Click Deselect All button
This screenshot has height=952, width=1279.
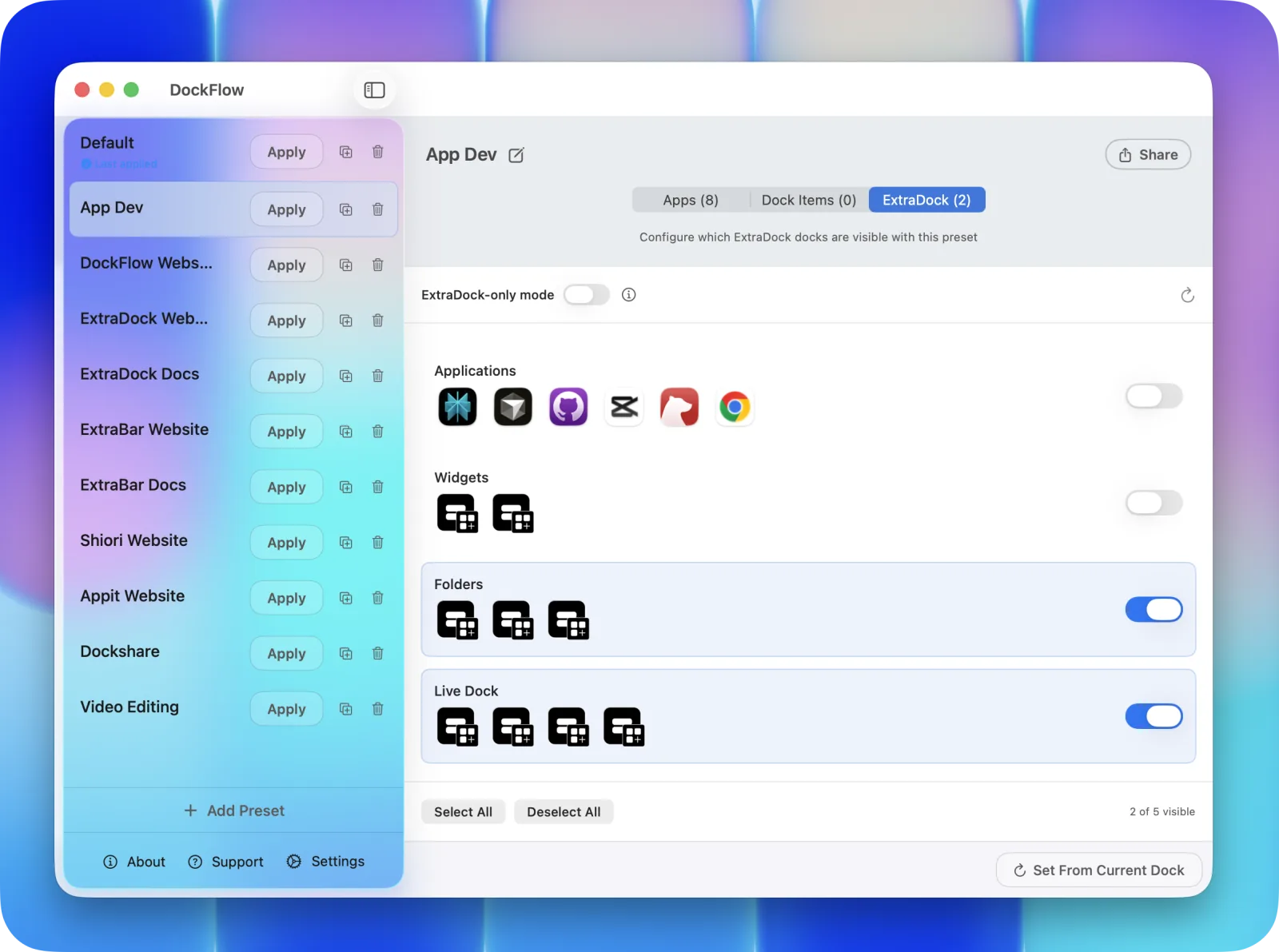[x=564, y=812]
